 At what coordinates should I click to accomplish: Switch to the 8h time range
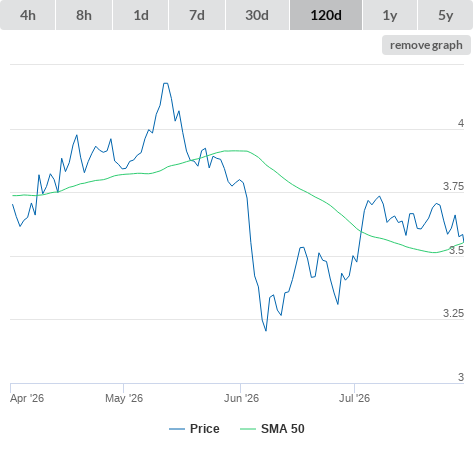coord(84,15)
